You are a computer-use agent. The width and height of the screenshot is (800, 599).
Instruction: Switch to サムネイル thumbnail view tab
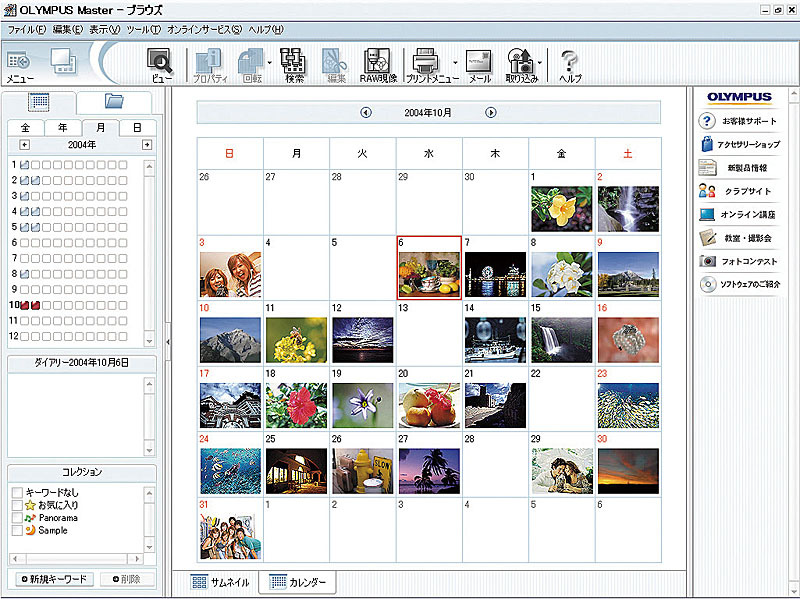[220, 582]
